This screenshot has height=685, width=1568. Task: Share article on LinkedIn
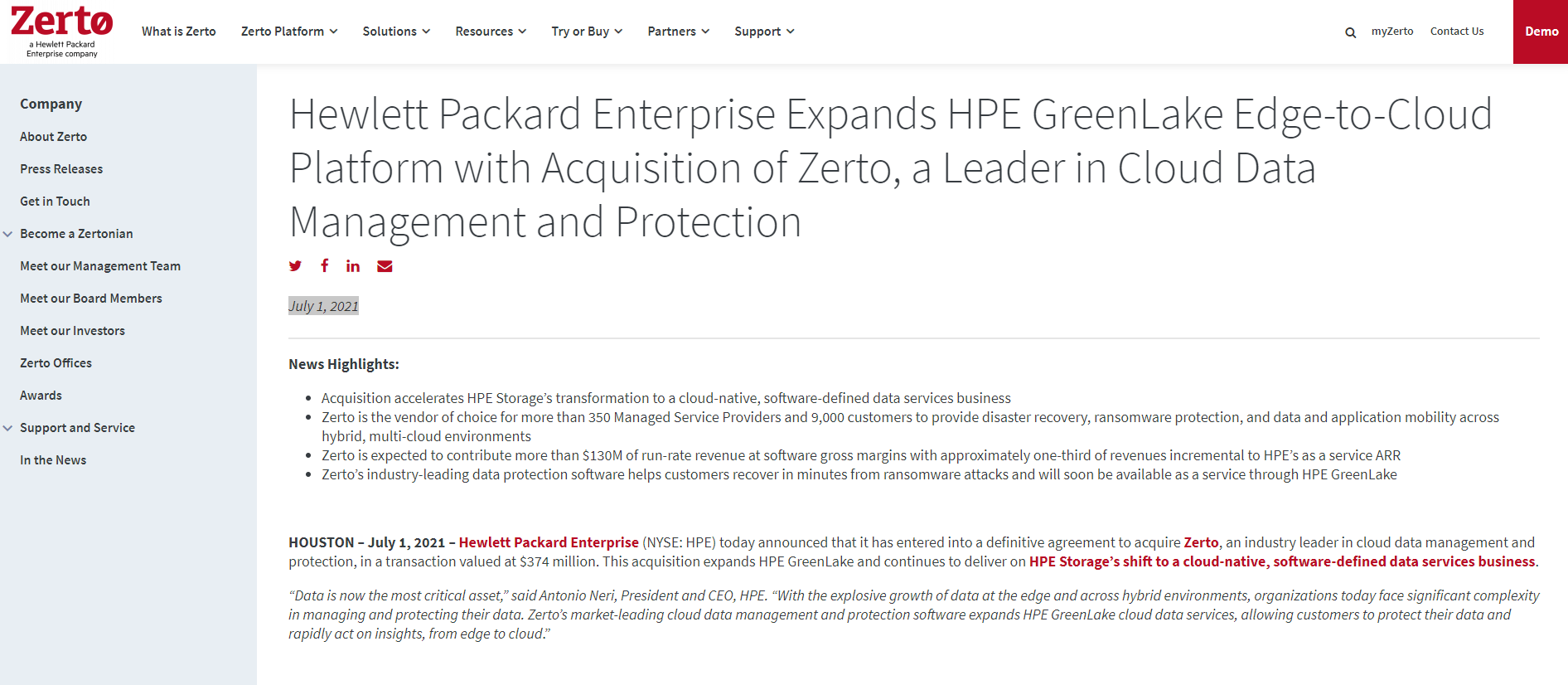[x=353, y=266]
